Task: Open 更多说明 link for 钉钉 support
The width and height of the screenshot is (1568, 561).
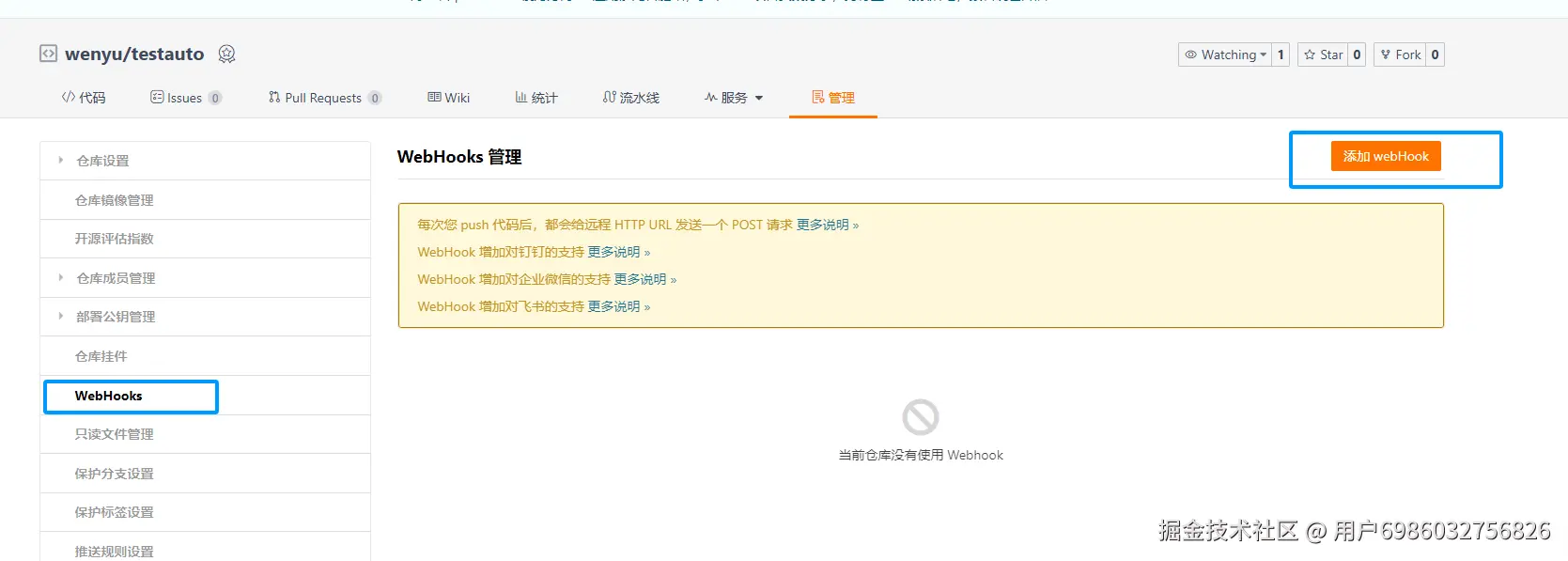Action: click(x=614, y=252)
